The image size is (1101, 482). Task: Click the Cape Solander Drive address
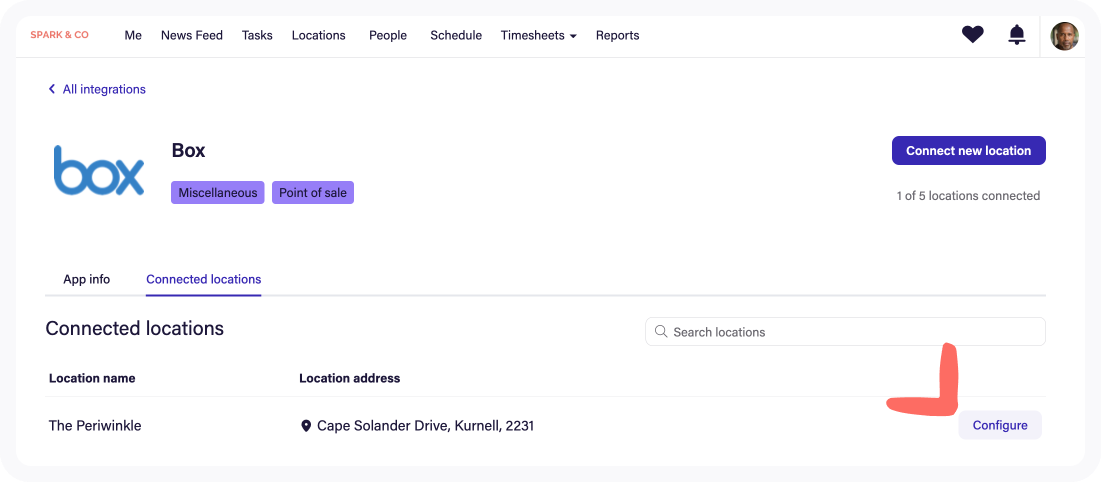pyautogui.click(x=426, y=425)
